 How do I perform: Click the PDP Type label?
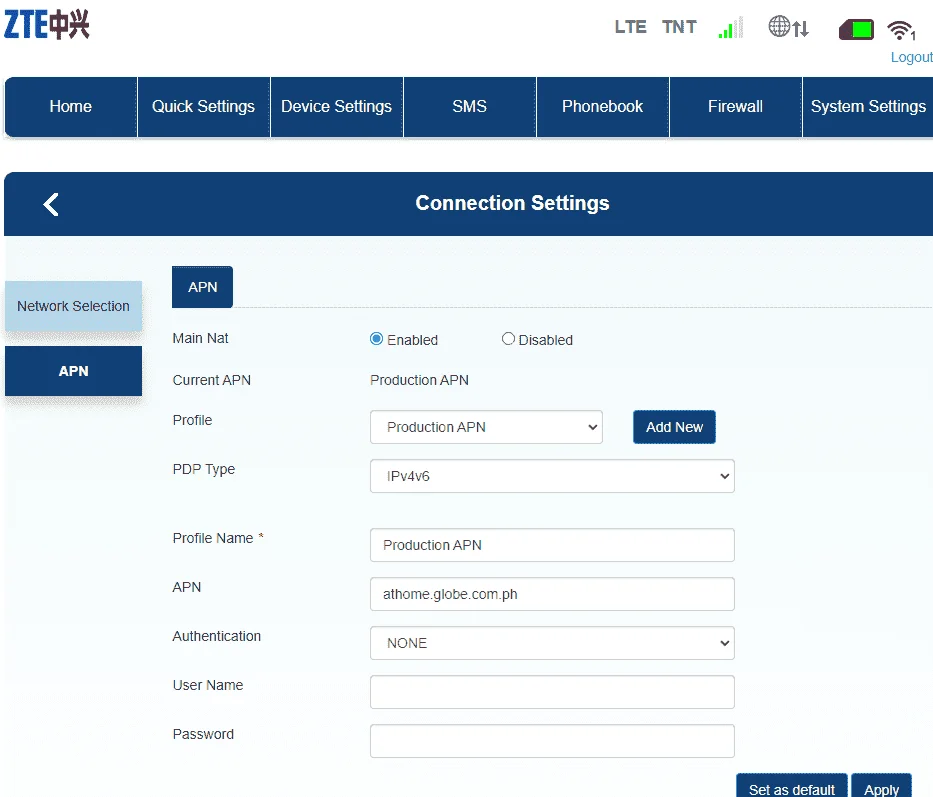click(203, 470)
